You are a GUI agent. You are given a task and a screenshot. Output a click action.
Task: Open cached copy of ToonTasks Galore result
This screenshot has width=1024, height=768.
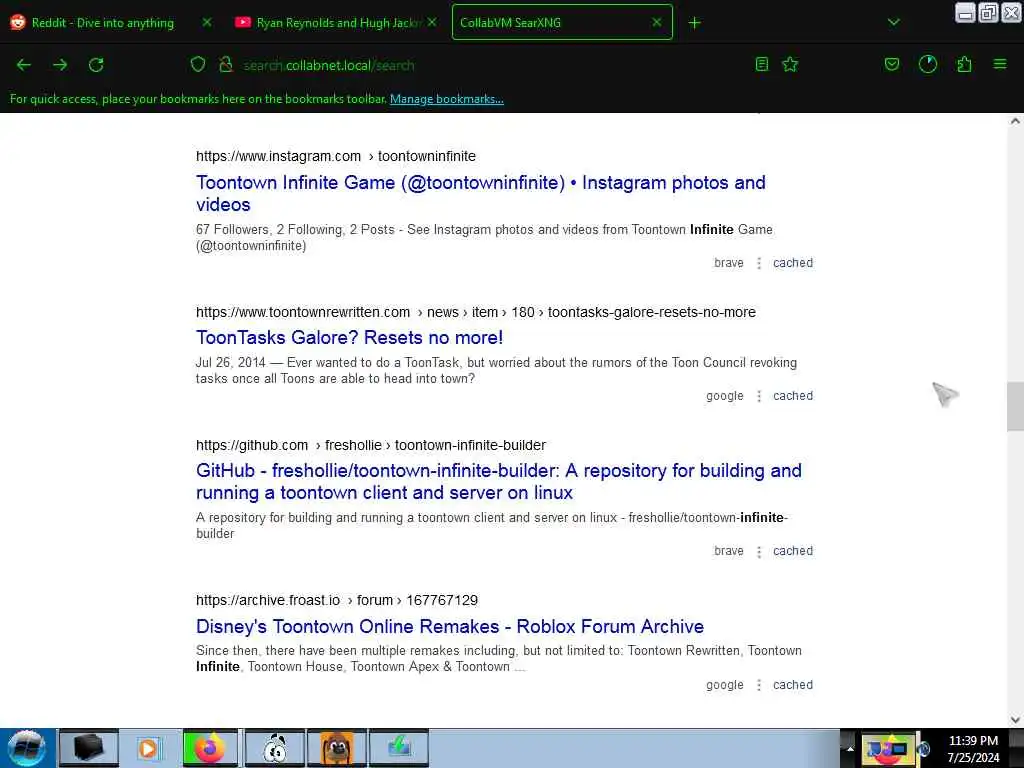click(793, 396)
